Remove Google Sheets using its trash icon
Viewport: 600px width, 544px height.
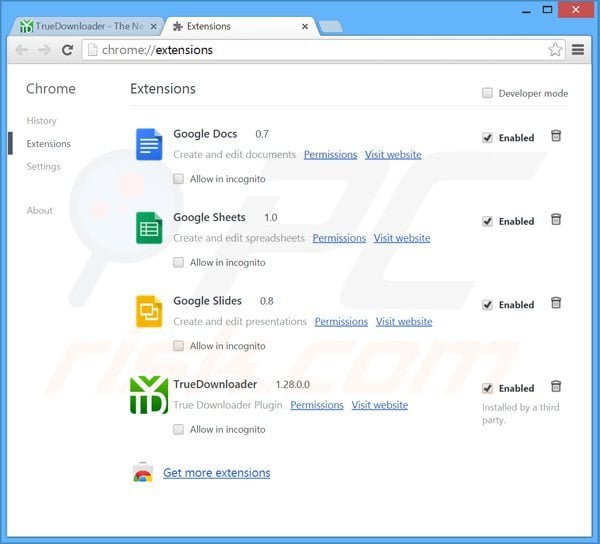(x=556, y=220)
